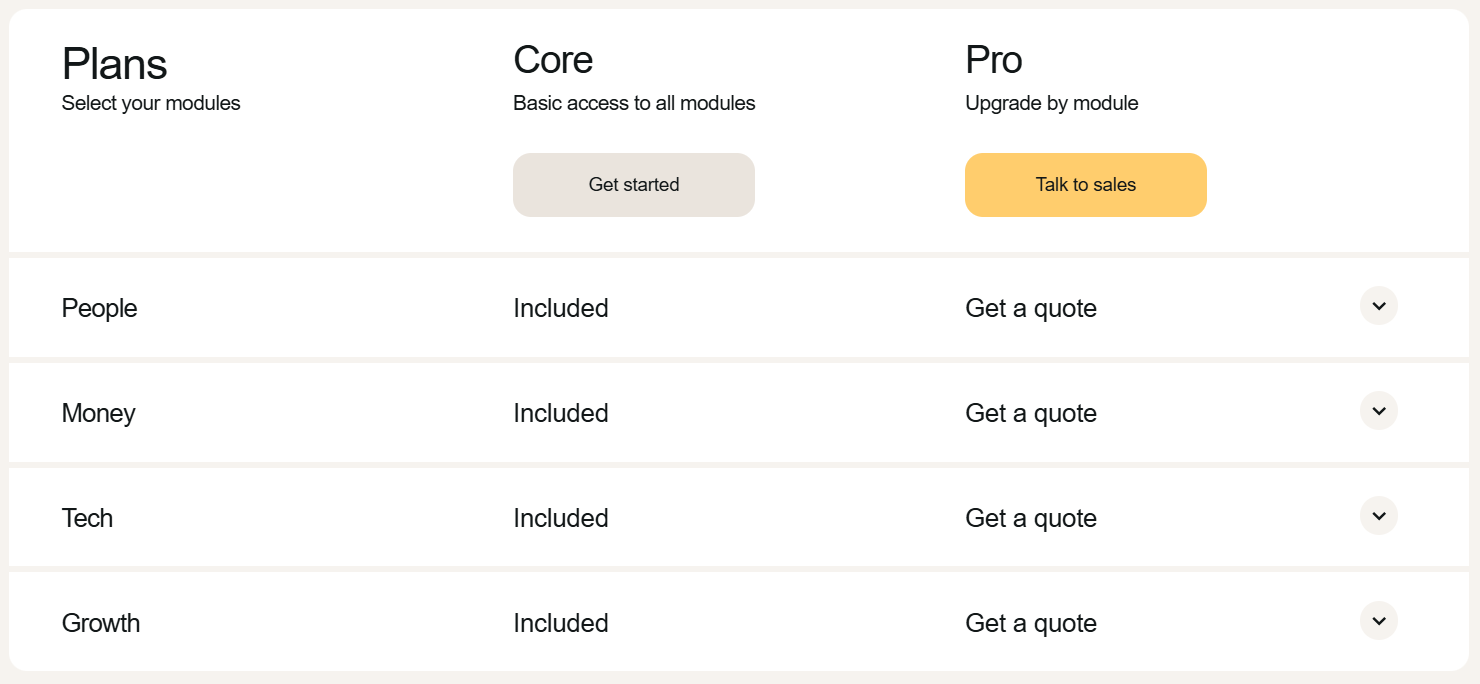Request Get a quote for Growth
Image resolution: width=1480 pixels, height=684 pixels.
tap(1030, 623)
